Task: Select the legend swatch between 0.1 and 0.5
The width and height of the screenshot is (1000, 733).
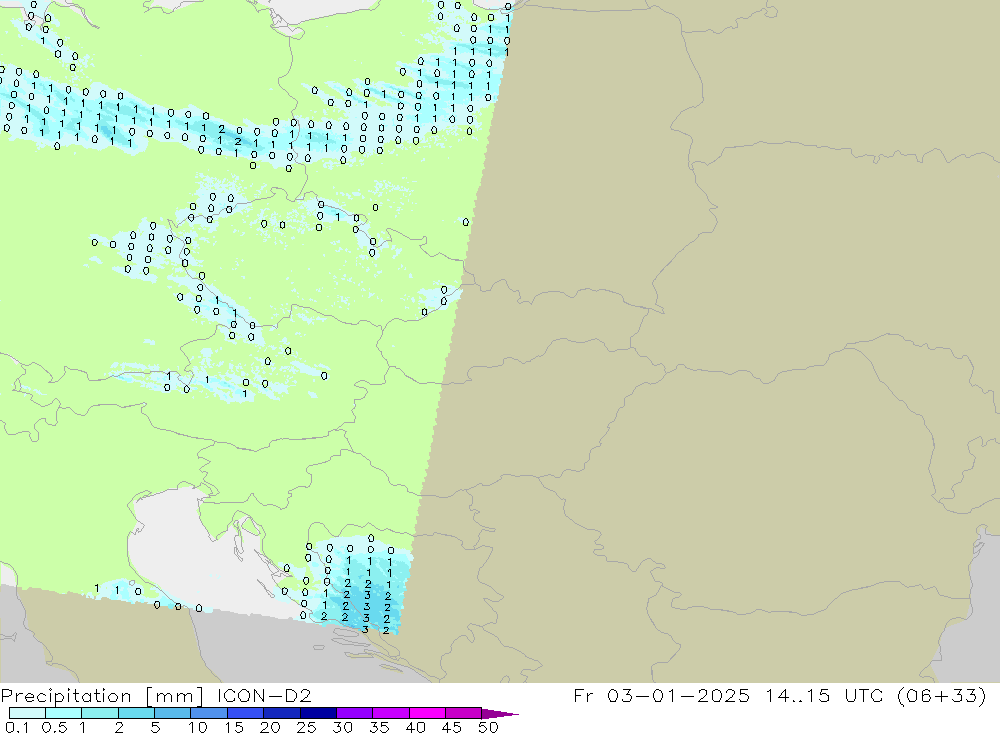Action: pyautogui.click(x=27, y=713)
